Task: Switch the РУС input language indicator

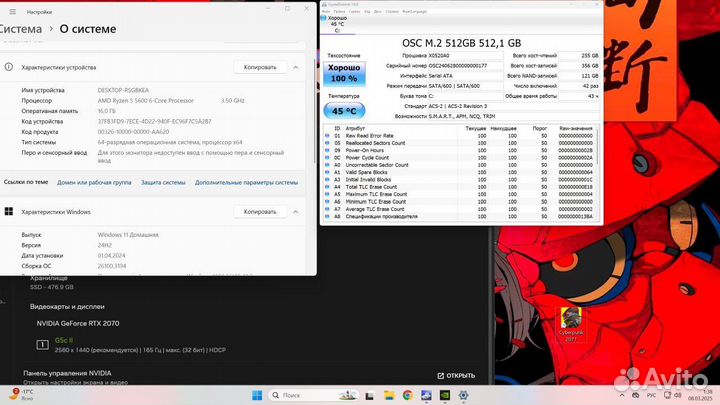Action: [651, 395]
